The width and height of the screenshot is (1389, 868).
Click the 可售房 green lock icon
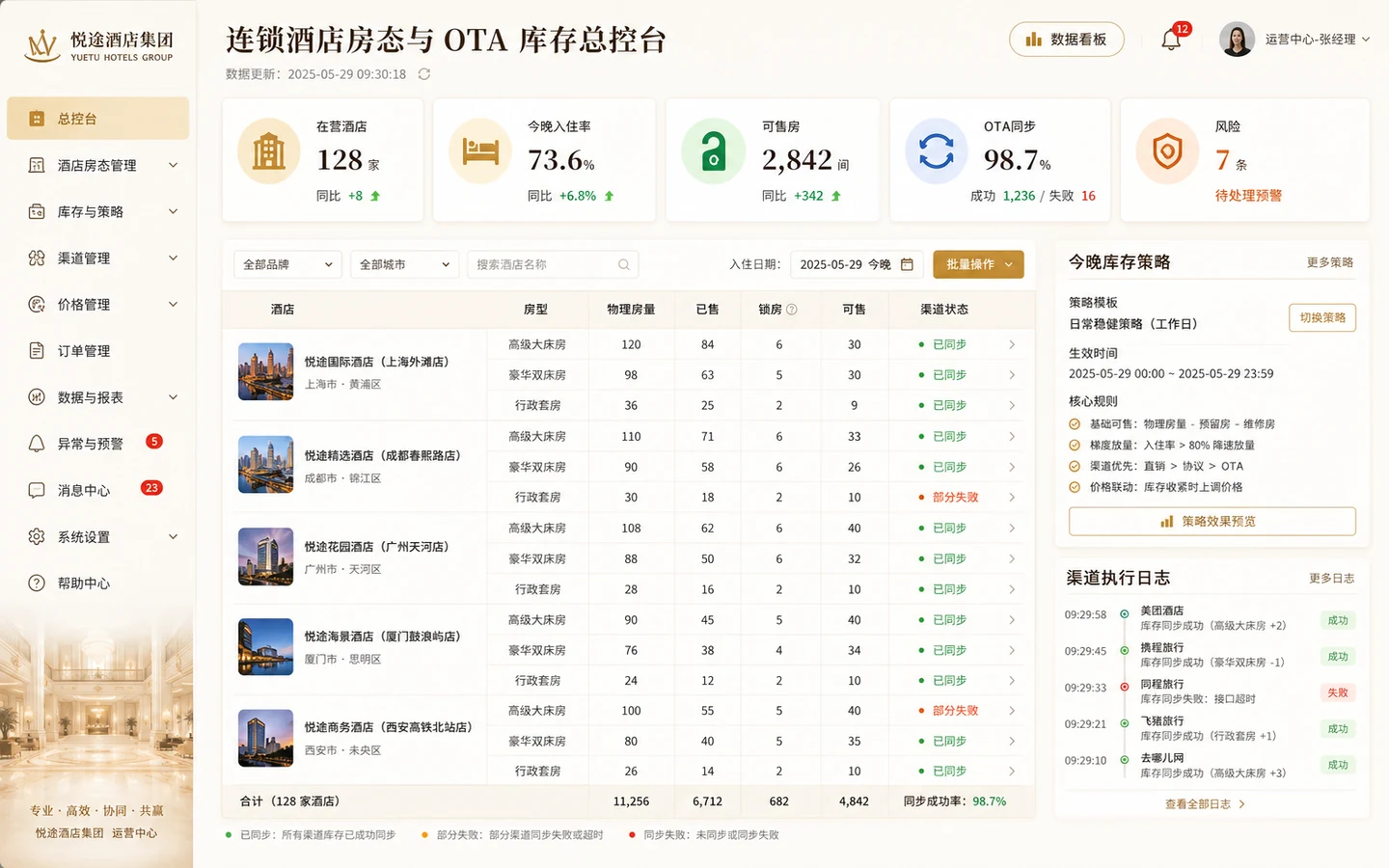click(x=713, y=151)
